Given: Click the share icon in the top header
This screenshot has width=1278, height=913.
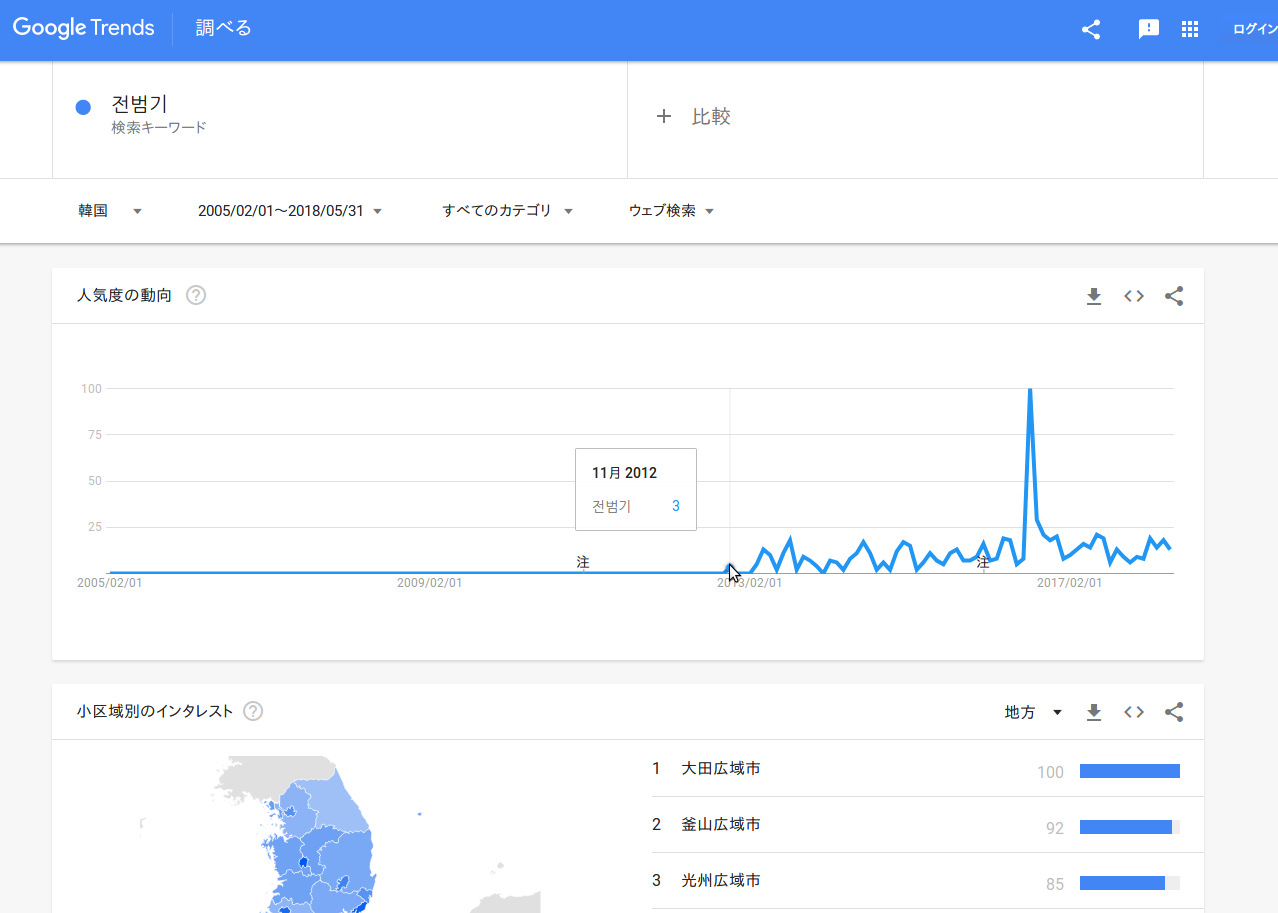Looking at the screenshot, I should [x=1091, y=29].
